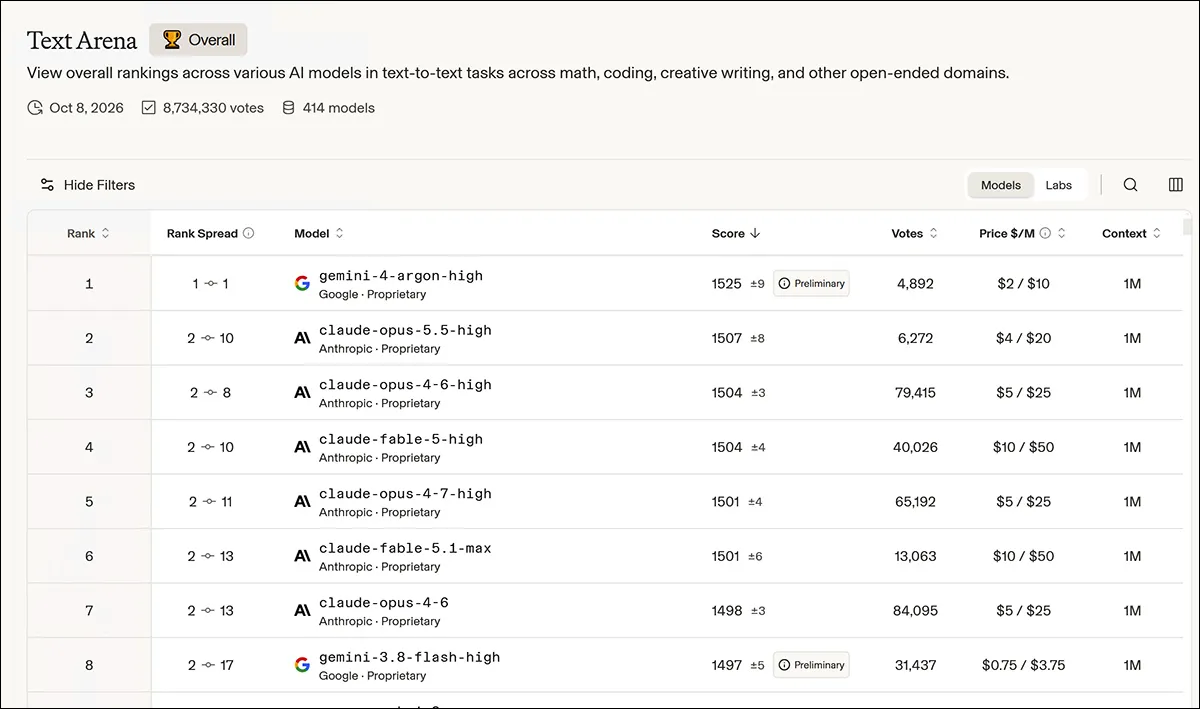Click the trophy icon beside Overall

172,40
